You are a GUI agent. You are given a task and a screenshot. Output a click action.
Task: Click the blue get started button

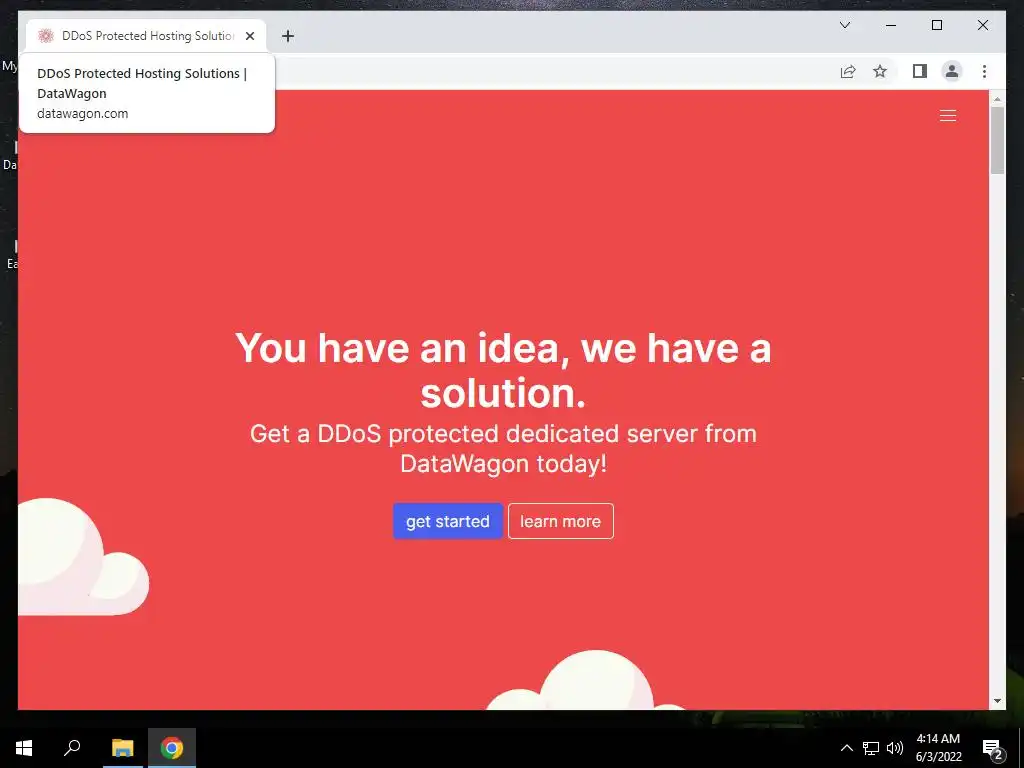pos(447,521)
